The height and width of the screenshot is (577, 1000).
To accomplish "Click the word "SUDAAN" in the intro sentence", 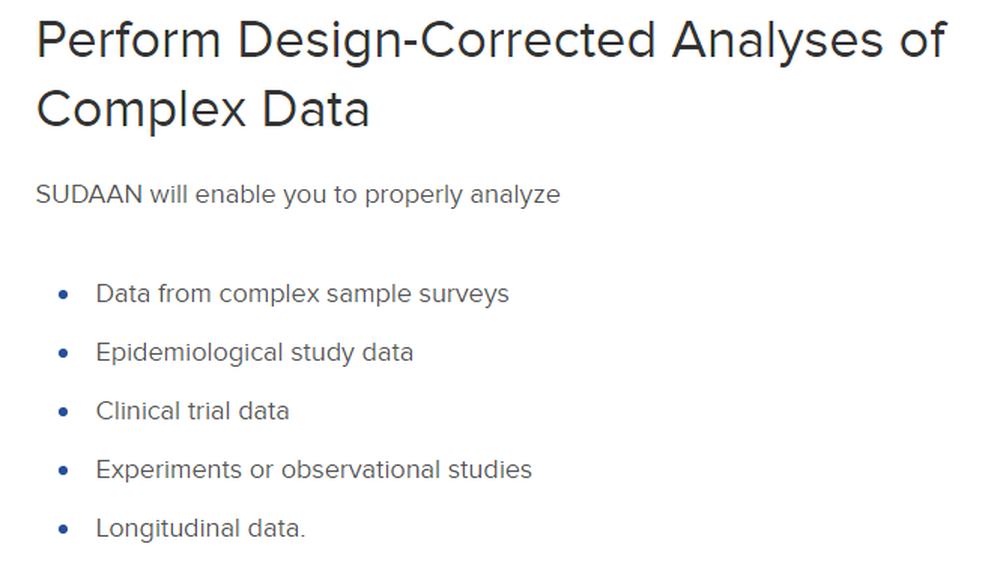I will coord(89,194).
